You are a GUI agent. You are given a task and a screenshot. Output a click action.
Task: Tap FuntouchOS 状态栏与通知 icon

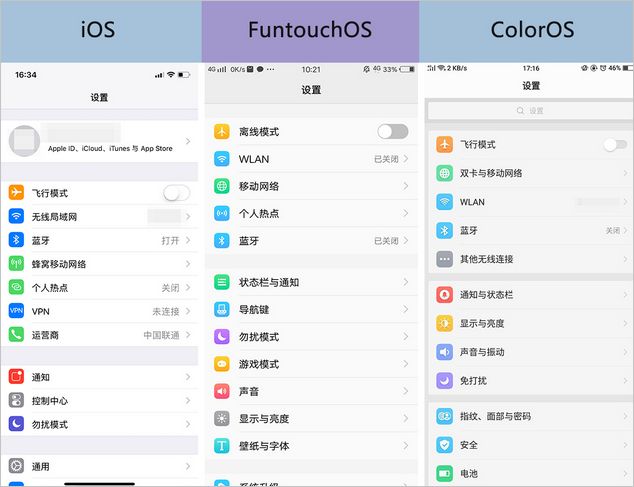pyautogui.click(x=222, y=282)
